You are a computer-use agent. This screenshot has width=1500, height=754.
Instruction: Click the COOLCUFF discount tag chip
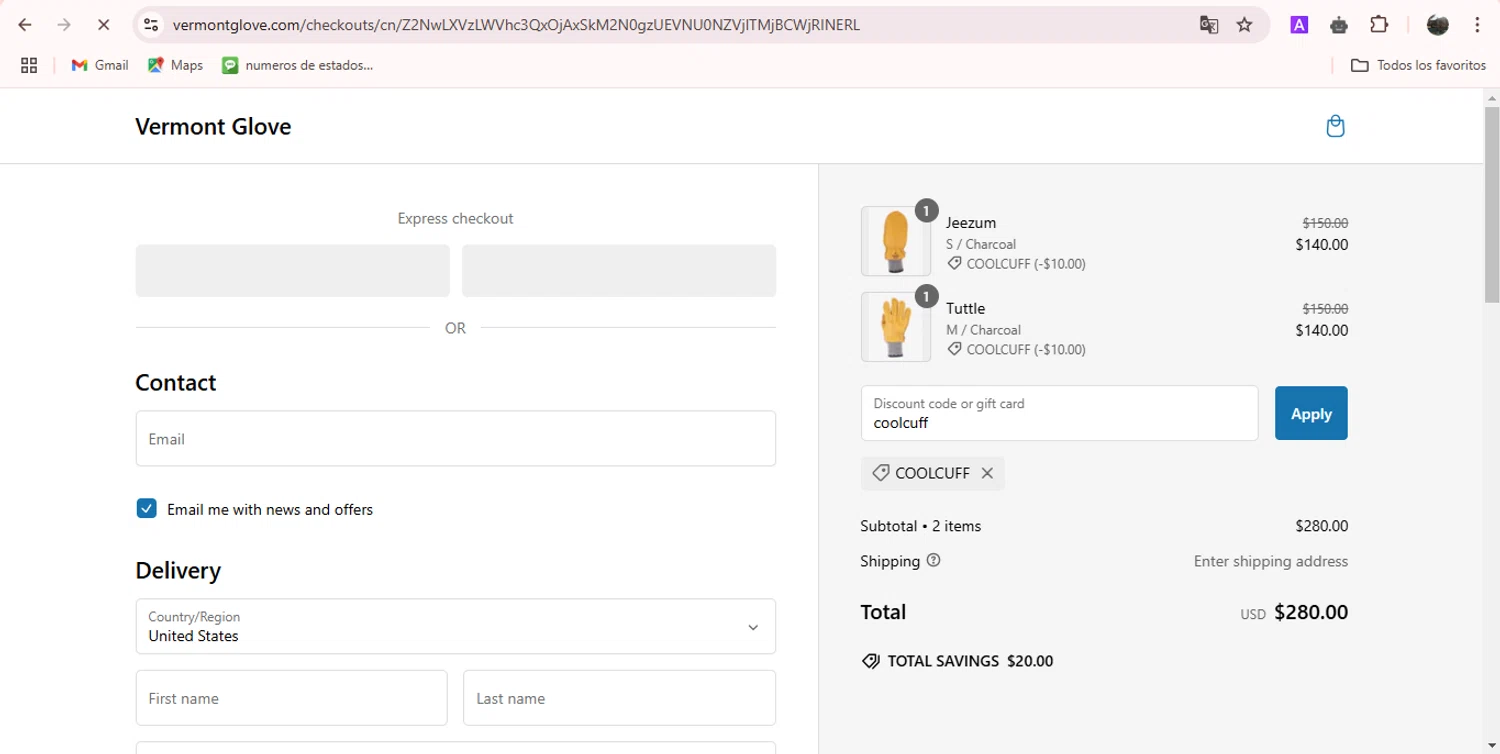coord(932,473)
